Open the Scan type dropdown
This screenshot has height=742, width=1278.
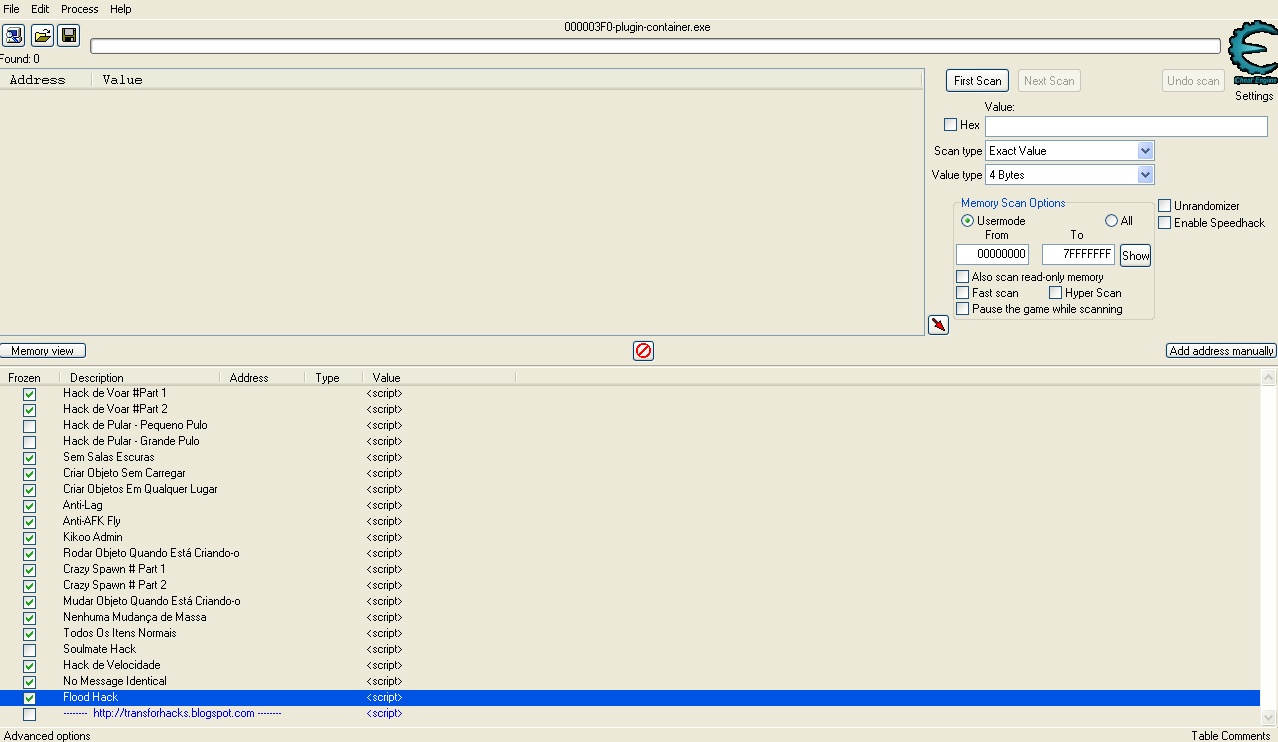(x=1070, y=151)
